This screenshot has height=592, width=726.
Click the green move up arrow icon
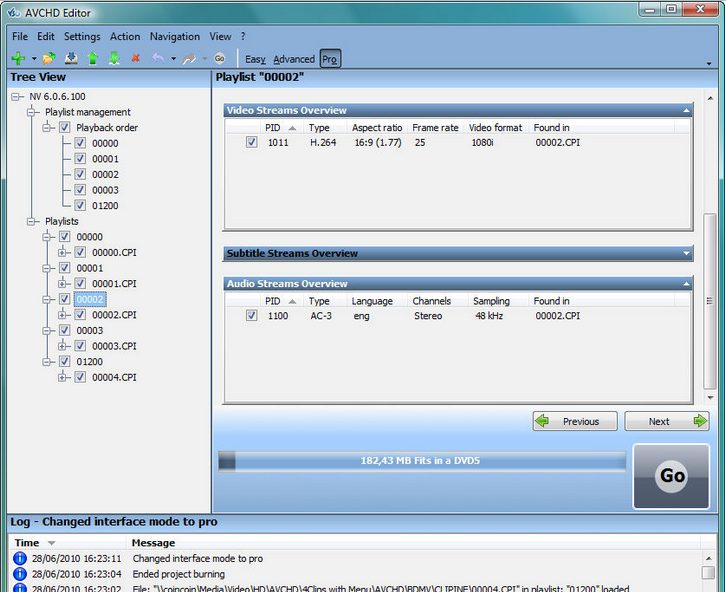click(92, 59)
